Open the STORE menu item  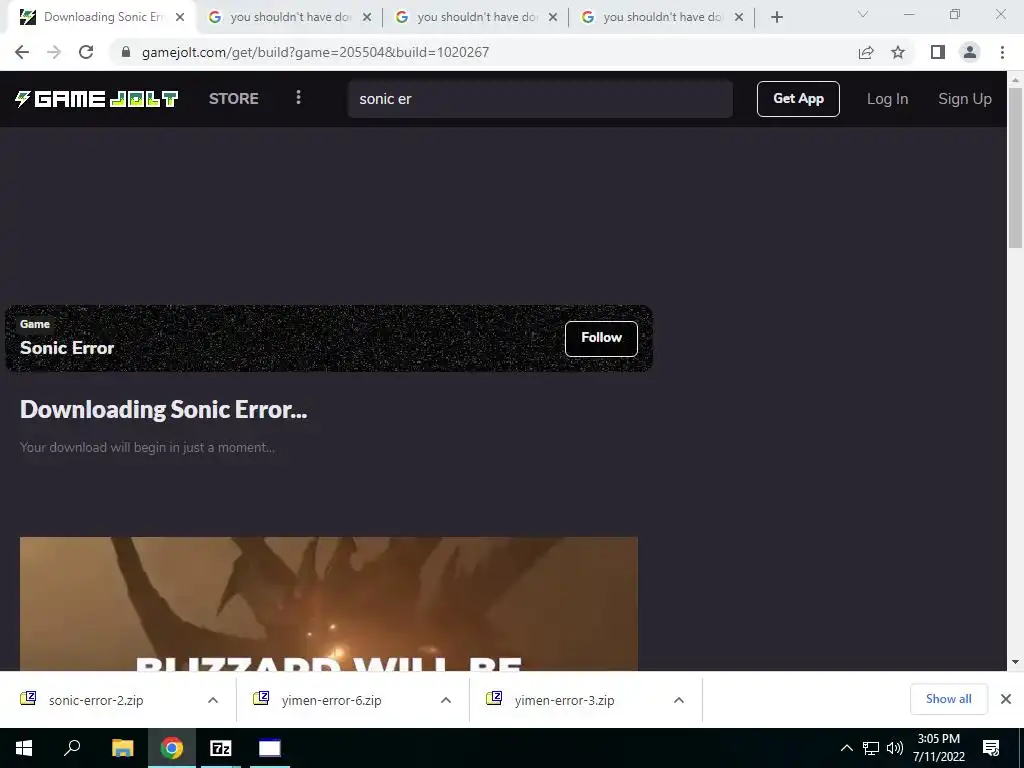234,99
